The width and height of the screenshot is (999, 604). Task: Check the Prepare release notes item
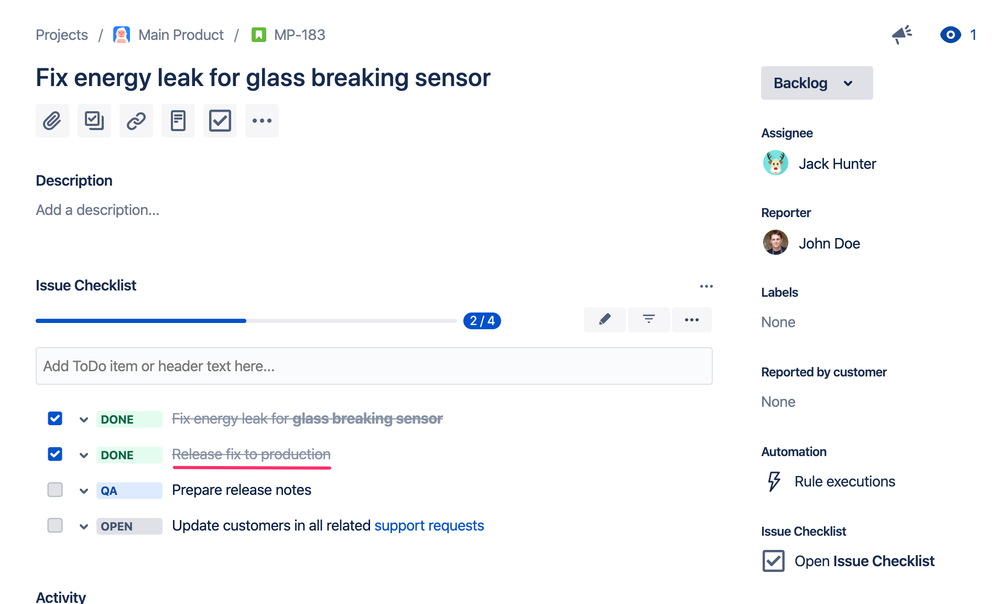point(55,489)
